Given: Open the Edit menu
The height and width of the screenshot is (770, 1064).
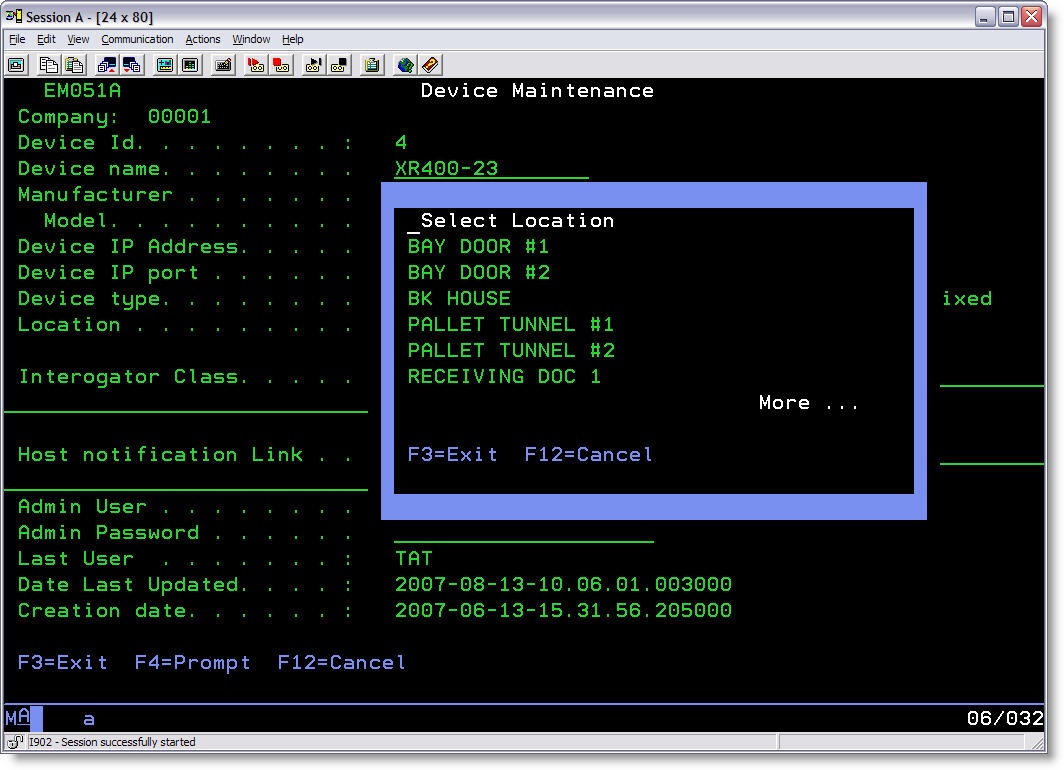Looking at the screenshot, I should tap(46, 39).
